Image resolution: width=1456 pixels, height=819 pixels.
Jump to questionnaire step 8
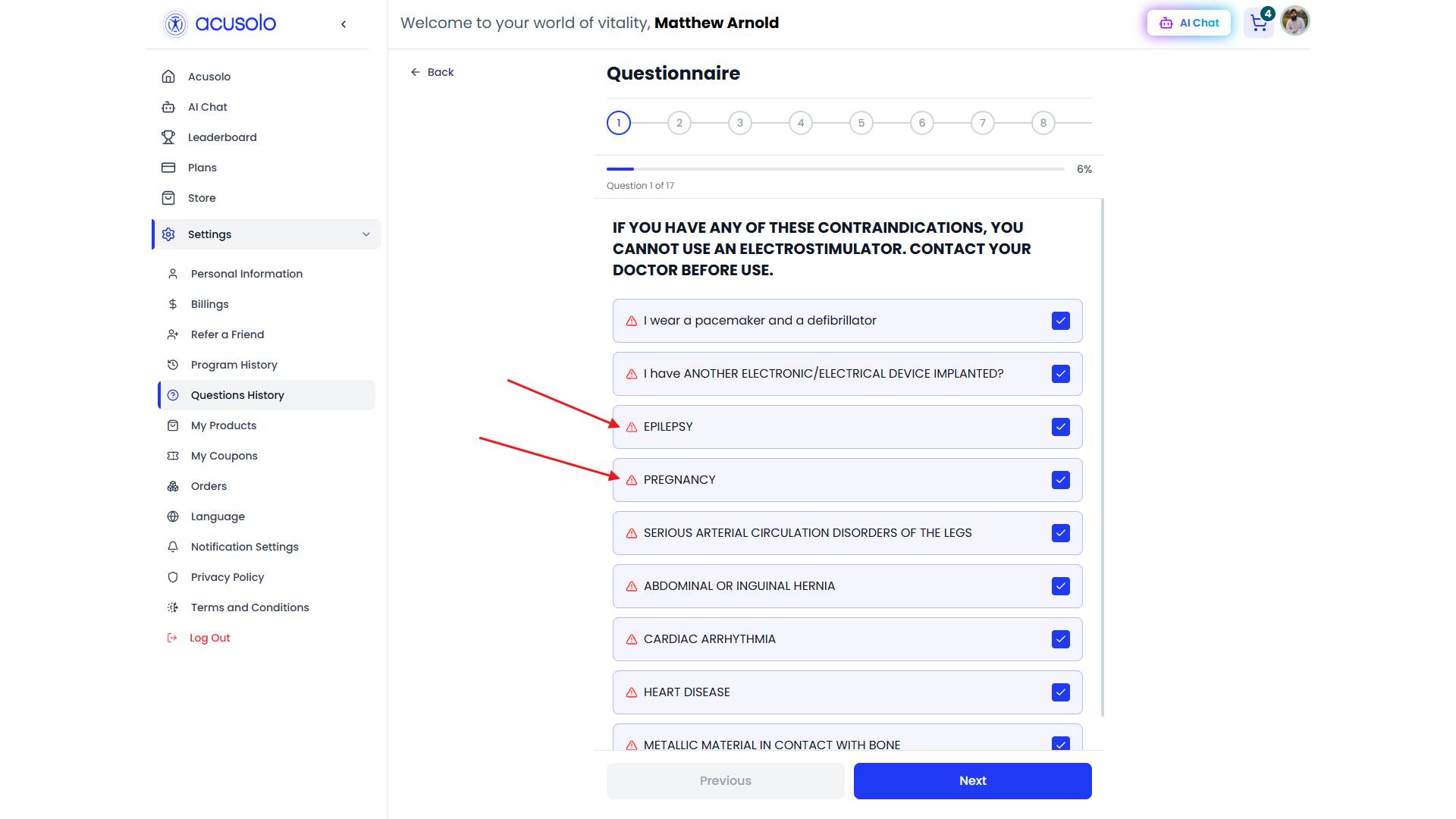pos(1043,123)
